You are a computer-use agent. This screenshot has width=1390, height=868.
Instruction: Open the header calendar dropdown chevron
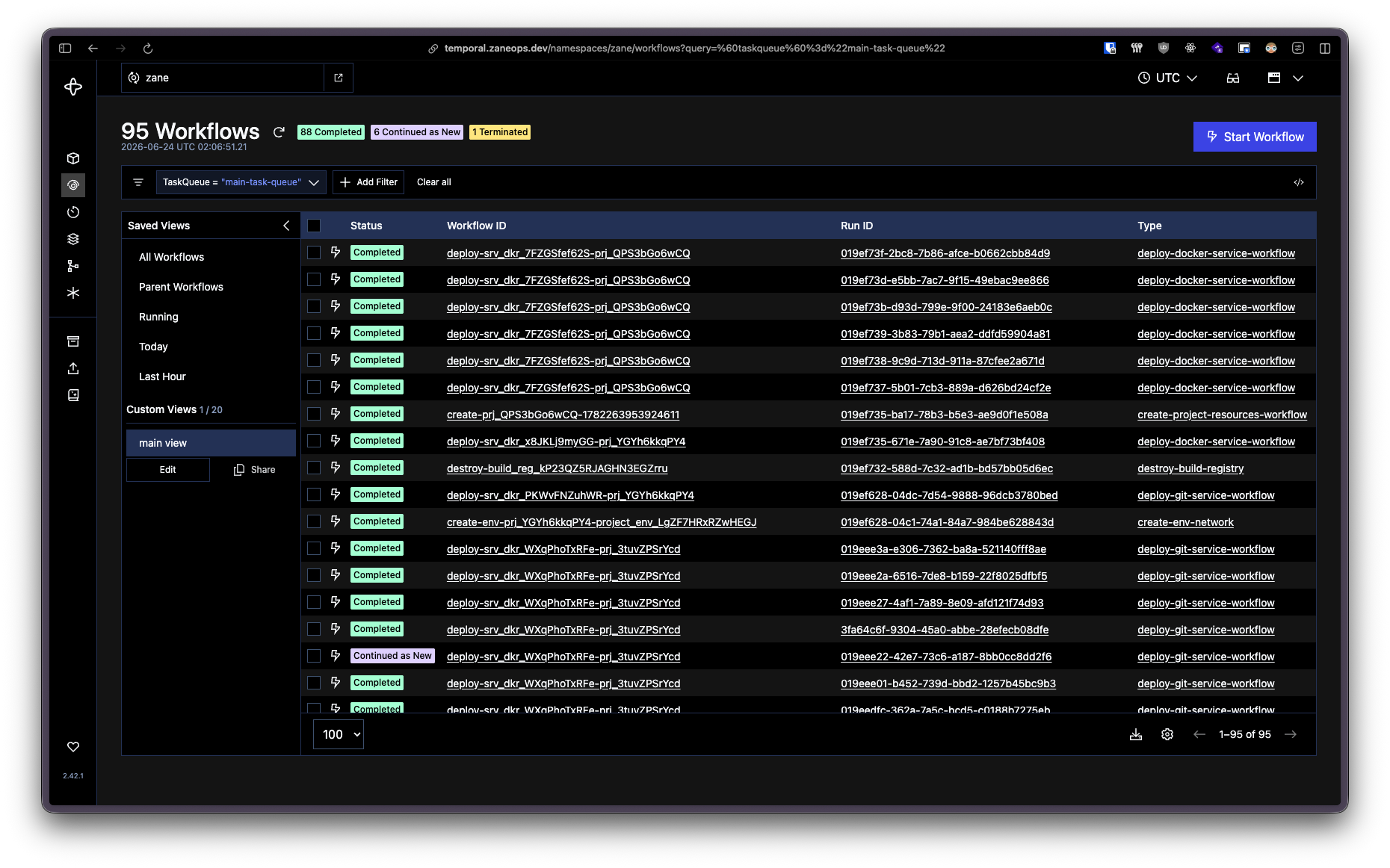1298,78
